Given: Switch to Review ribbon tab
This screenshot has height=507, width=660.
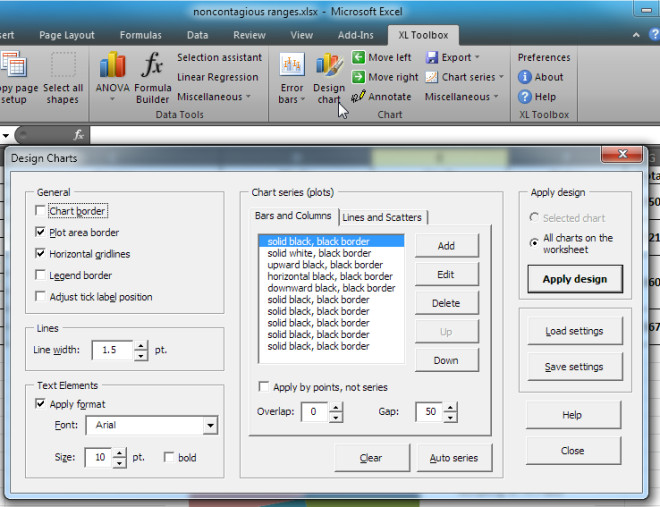Looking at the screenshot, I should coord(249,35).
